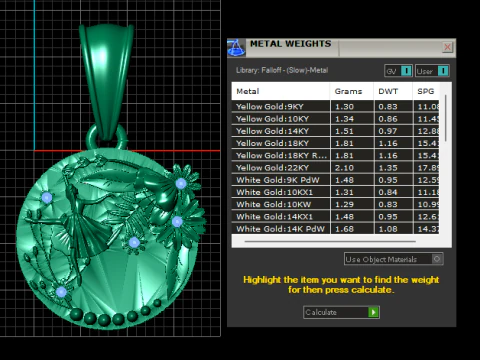Viewport: 480px width, 360px height.
Task: Select the White Gold:9K PdW row
Action: (335, 180)
